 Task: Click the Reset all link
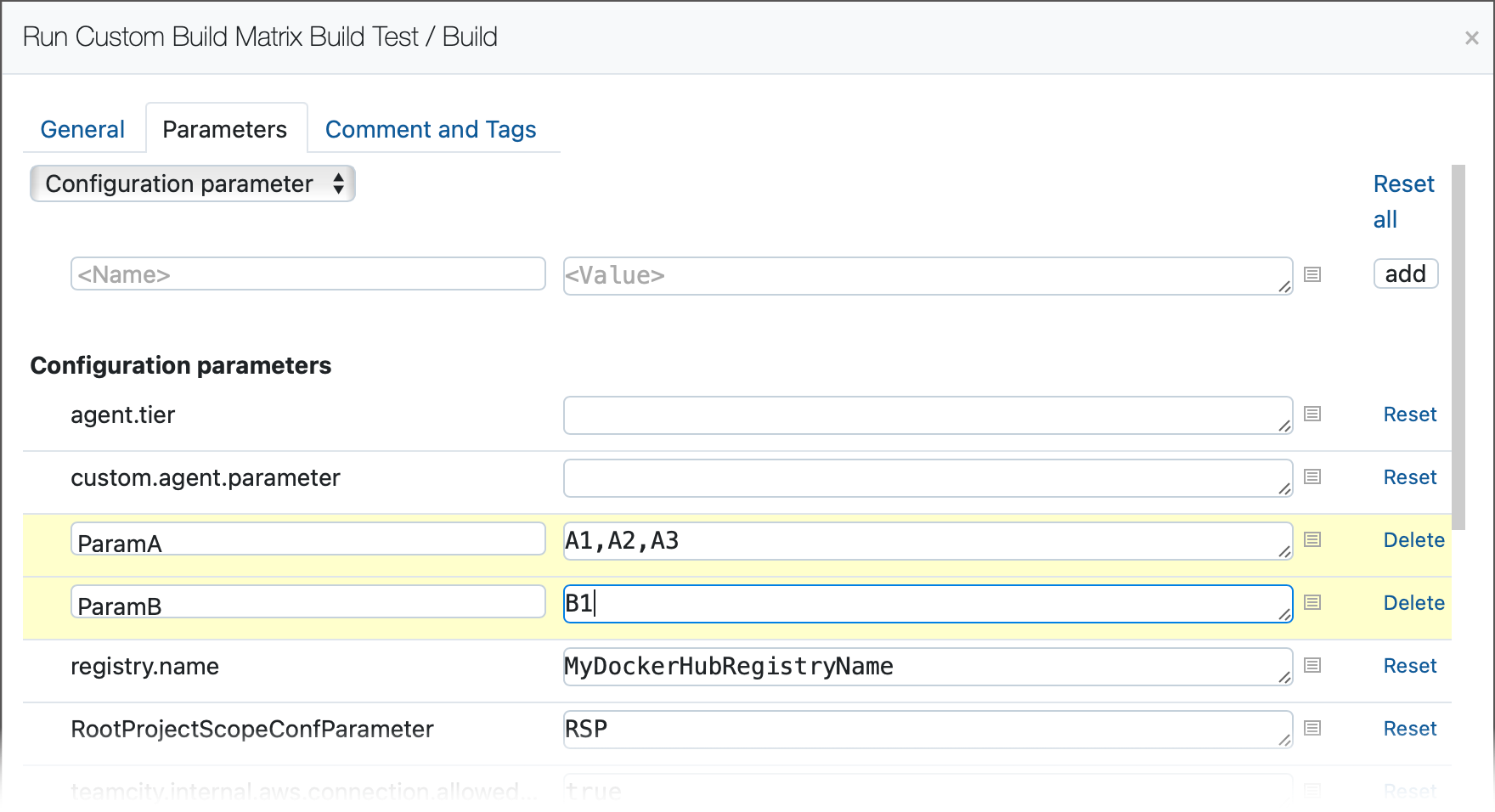pyautogui.click(x=1402, y=201)
